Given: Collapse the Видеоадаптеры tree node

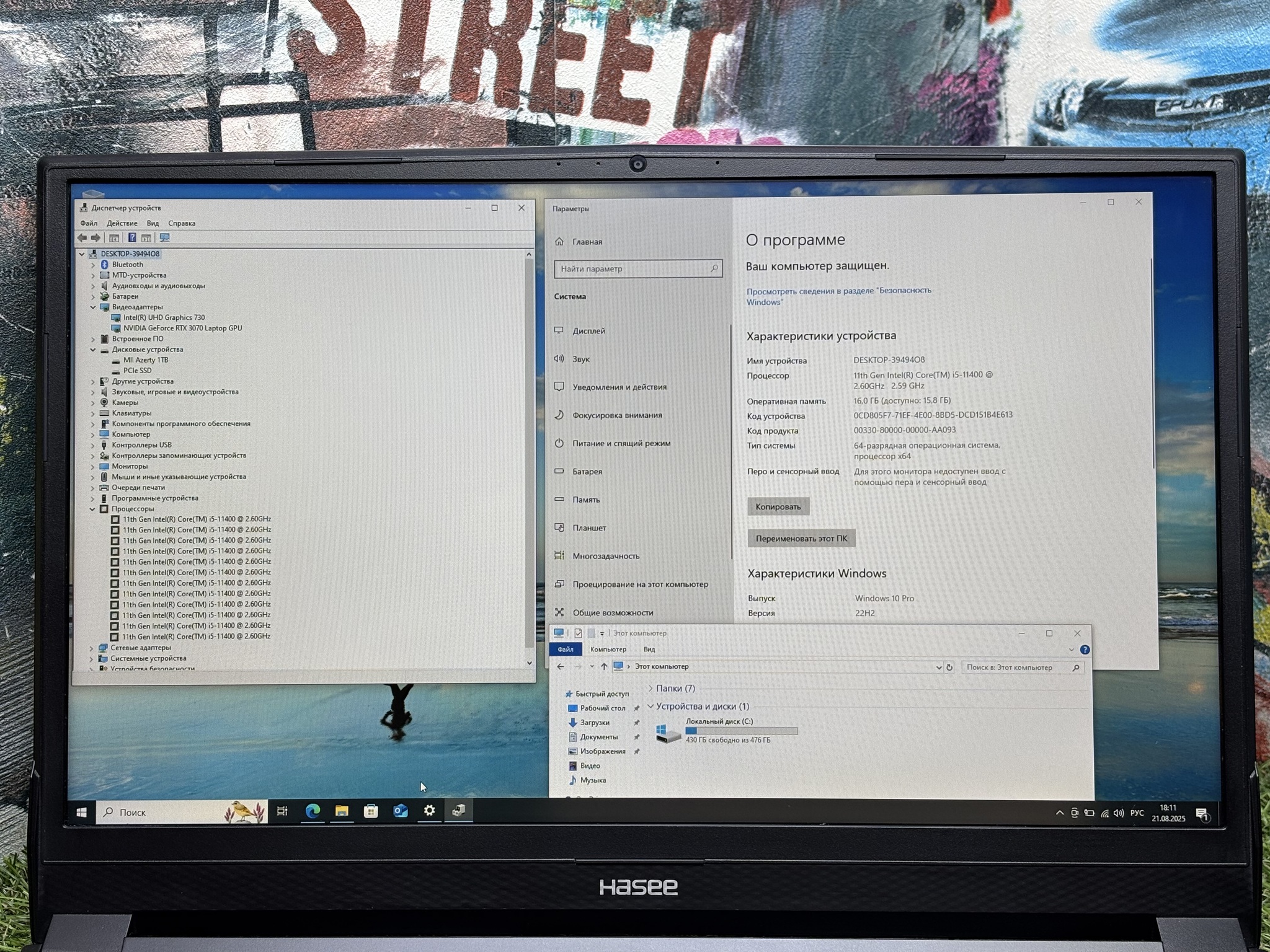Looking at the screenshot, I should (x=94, y=307).
